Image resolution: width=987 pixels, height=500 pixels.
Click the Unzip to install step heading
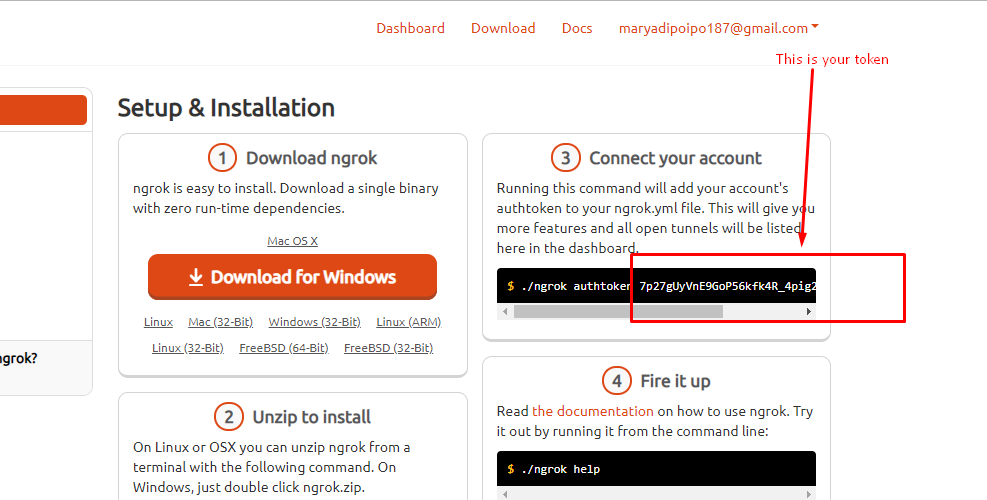[x=312, y=417]
